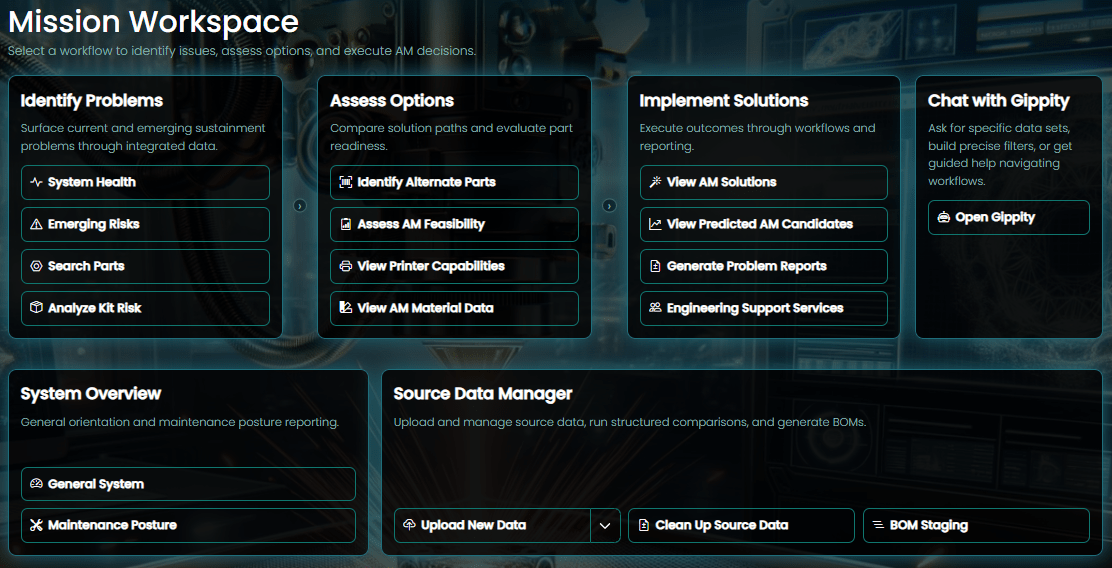Click chevron between Identify Problems and Assess Options
Viewport: 1112px width, 568px height.
click(300, 206)
